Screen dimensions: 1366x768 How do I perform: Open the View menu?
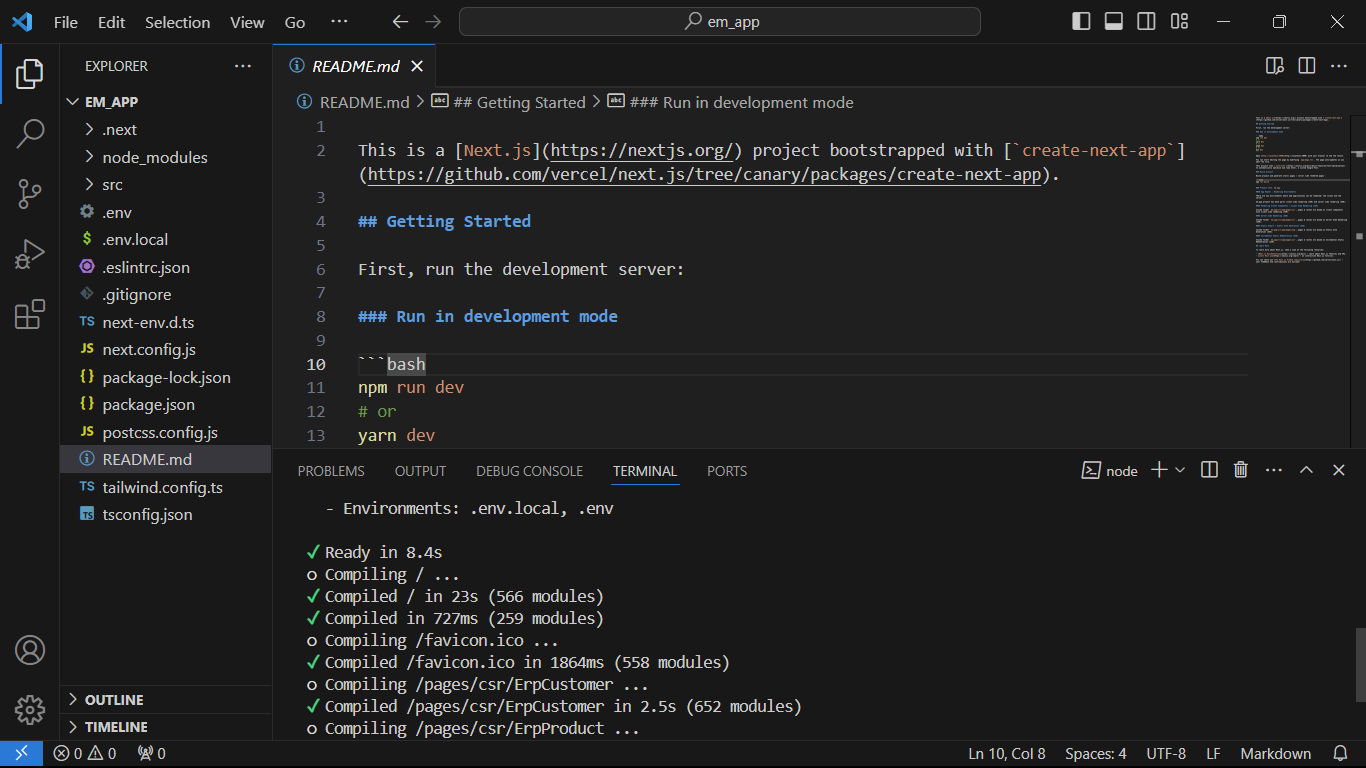[x=247, y=22]
